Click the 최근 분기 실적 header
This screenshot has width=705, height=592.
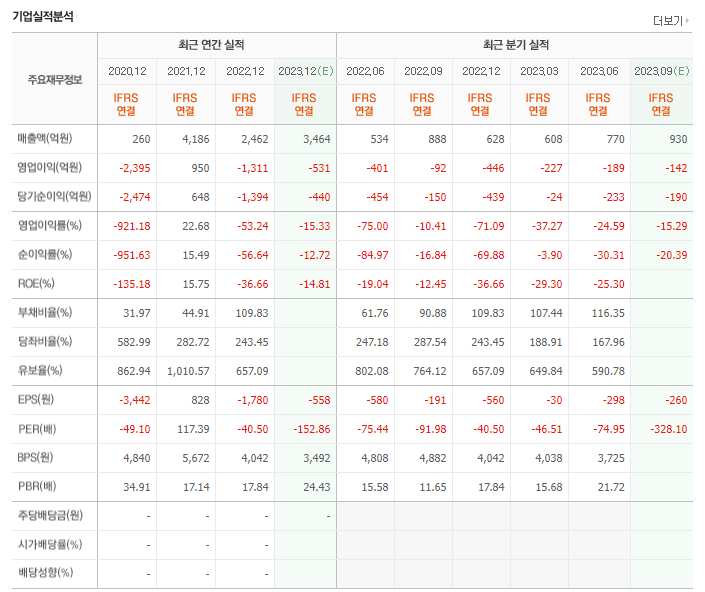click(x=516, y=45)
